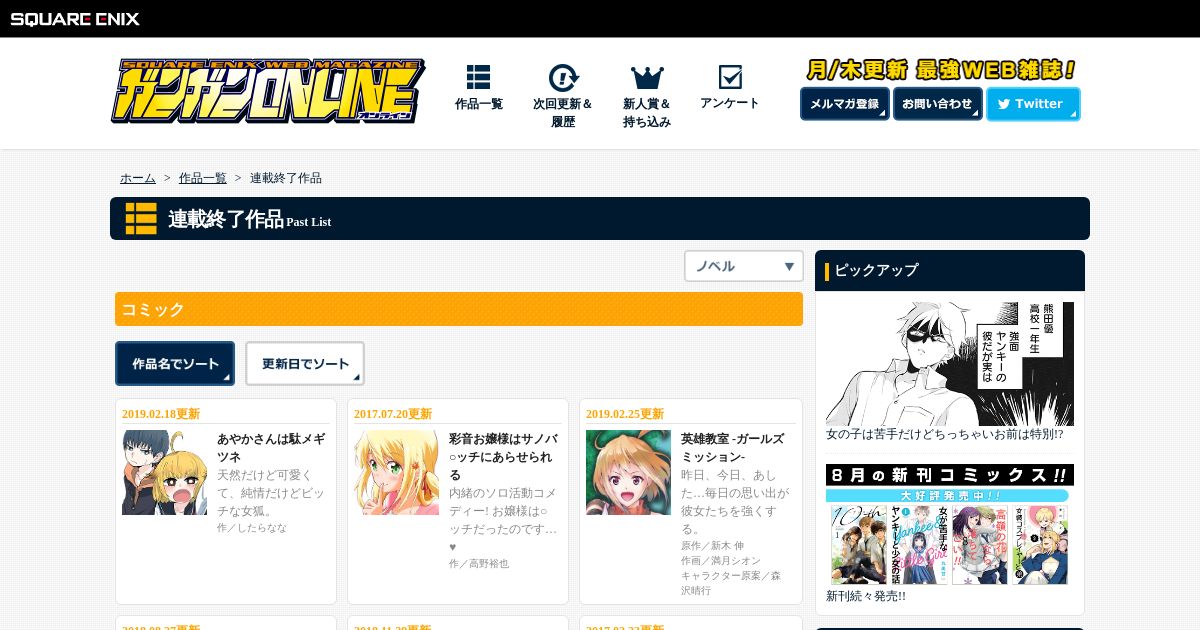Click the お問い合わせ button
Image resolution: width=1200 pixels, height=630 pixels.
click(x=938, y=104)
